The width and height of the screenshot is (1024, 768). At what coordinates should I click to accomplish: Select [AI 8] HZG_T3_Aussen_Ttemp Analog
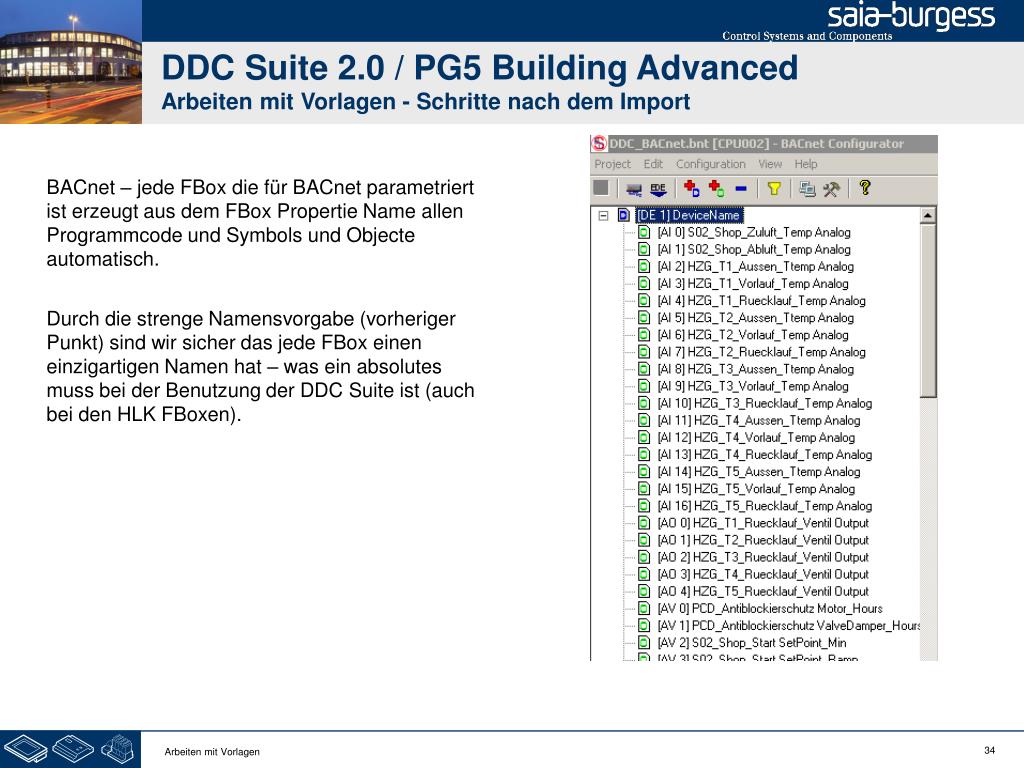[756, 369]
